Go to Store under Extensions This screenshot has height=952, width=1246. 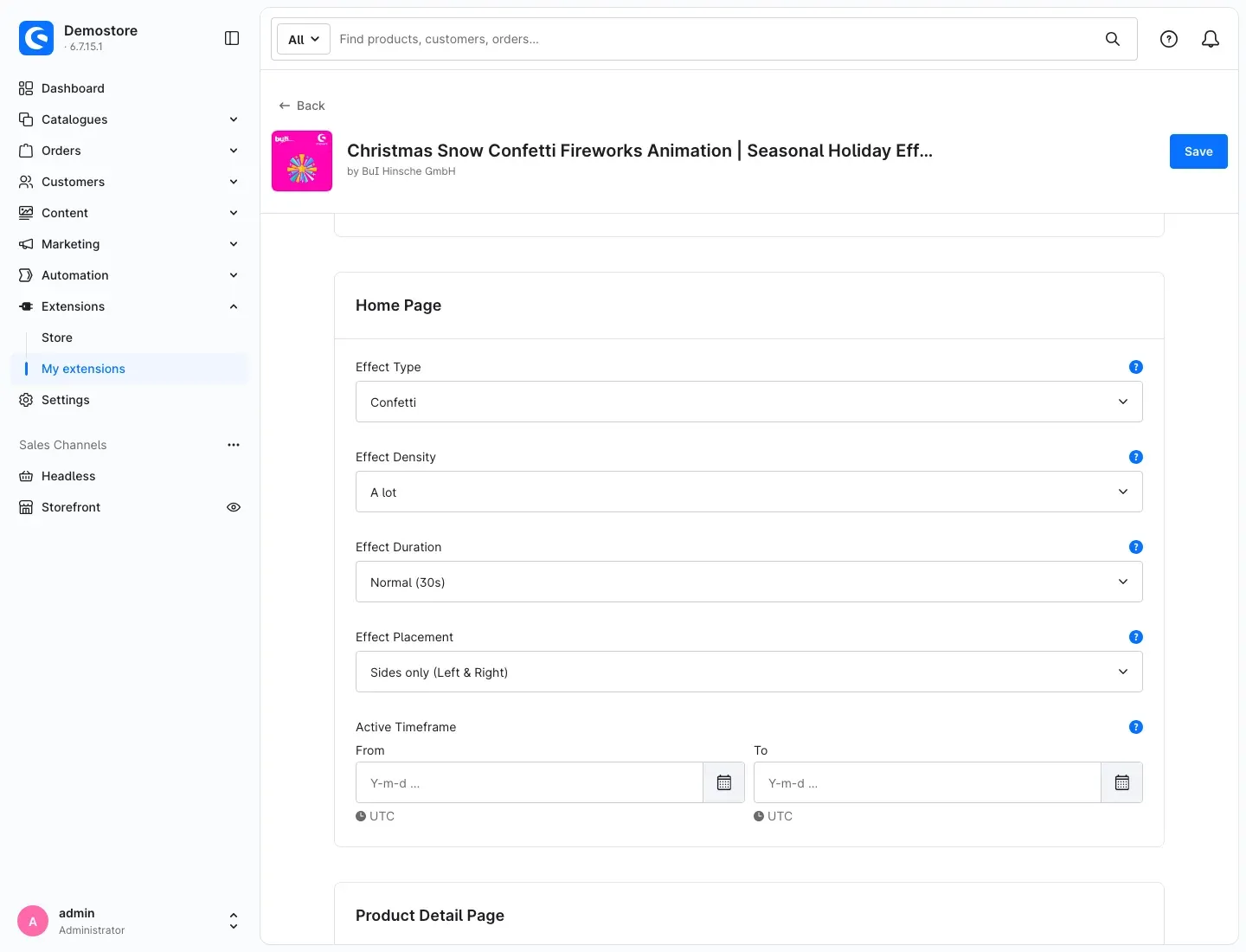pyautogui.click(x=57, y=338)
